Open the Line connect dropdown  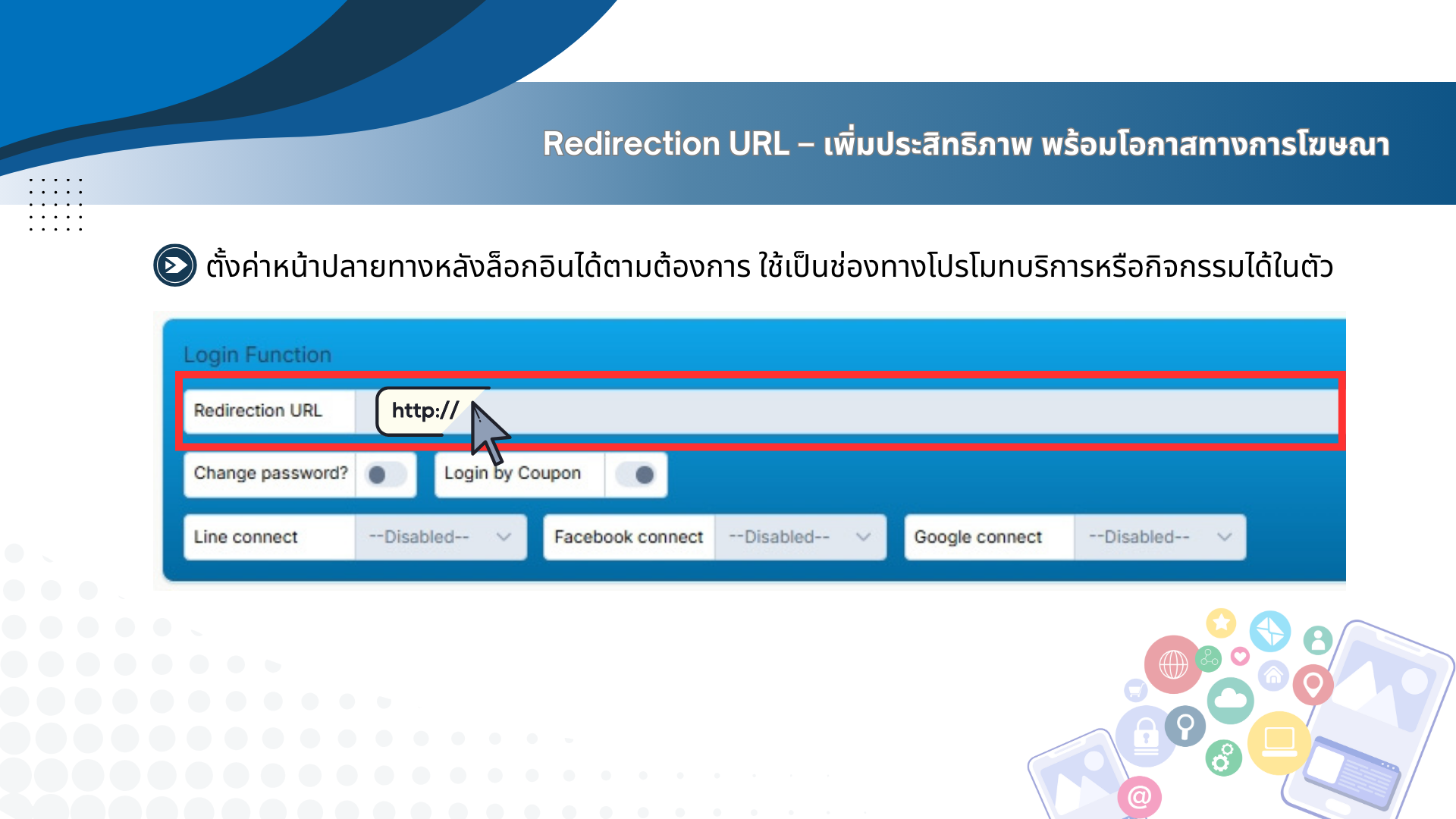440,537
